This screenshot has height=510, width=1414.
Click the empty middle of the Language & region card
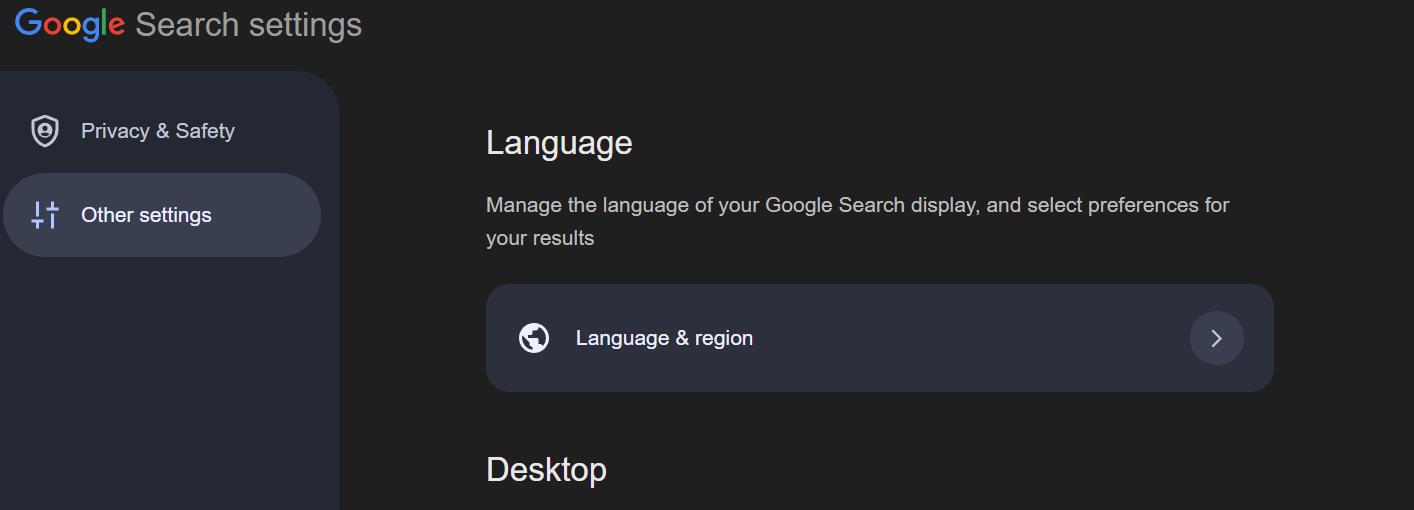[970, 338]
